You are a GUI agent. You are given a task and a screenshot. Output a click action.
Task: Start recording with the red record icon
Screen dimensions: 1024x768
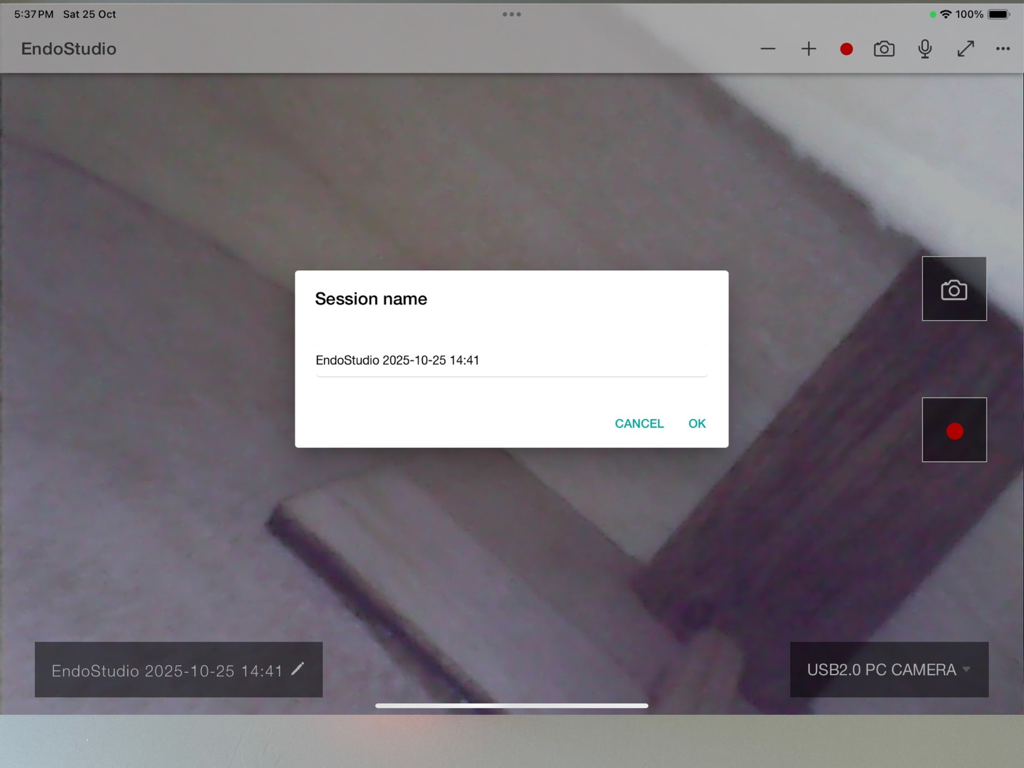click(x=845, y=48)
